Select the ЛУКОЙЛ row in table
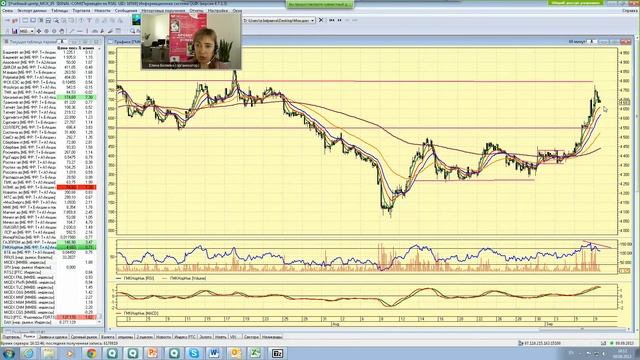640x360 pixels. (49, 227)
